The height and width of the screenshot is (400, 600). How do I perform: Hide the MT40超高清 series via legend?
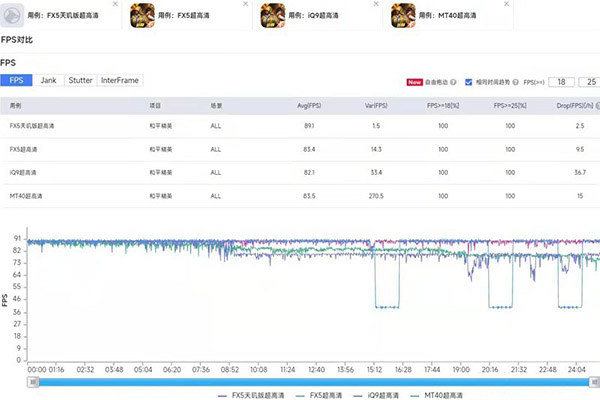click(x=447, y=394)
